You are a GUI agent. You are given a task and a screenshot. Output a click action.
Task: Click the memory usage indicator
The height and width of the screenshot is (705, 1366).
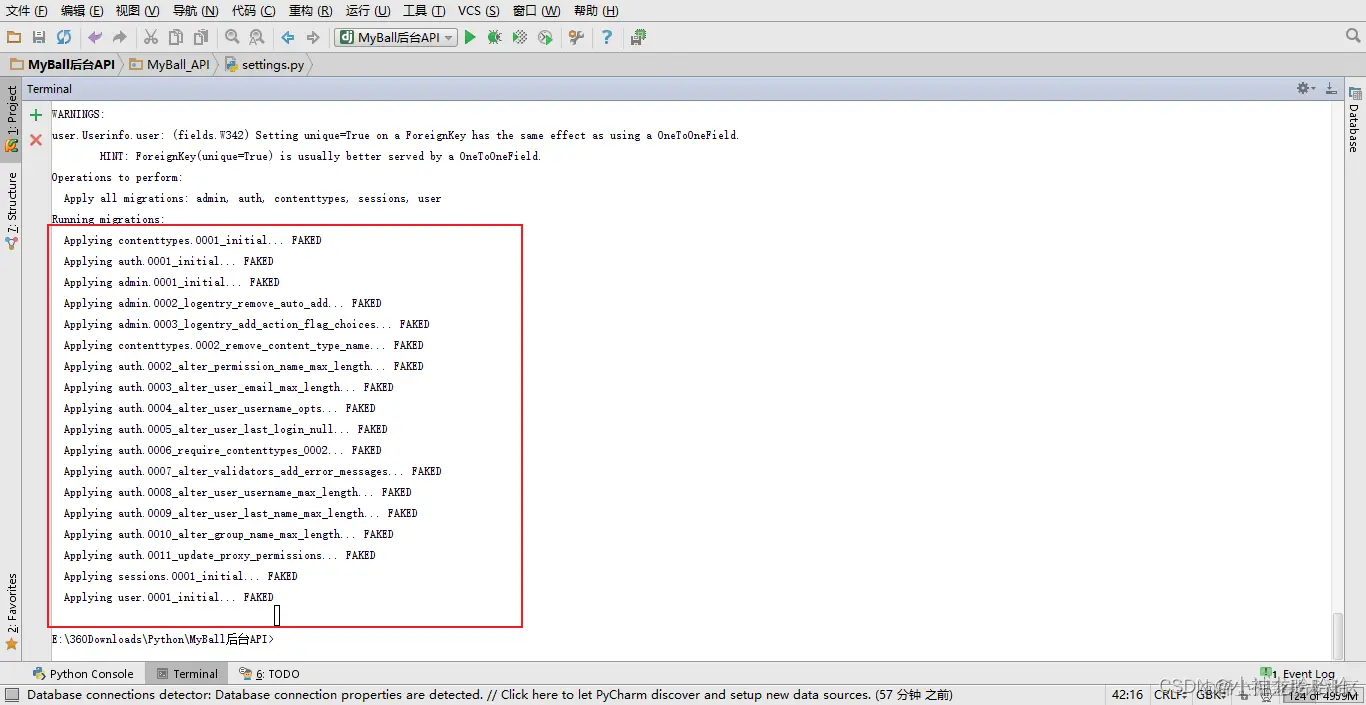coord(1321,694)
